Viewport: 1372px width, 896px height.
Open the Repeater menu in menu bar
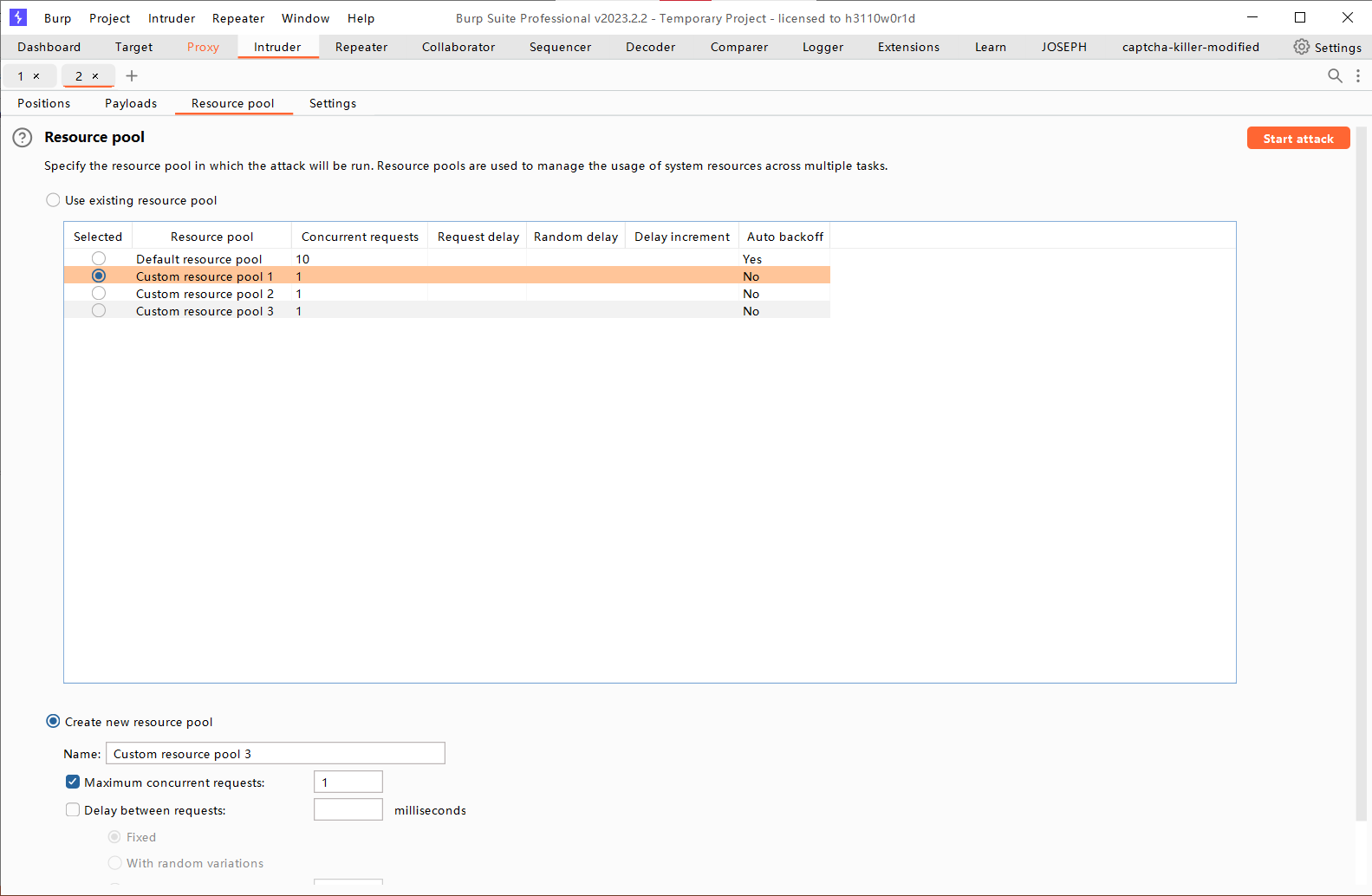pos(238,18)
